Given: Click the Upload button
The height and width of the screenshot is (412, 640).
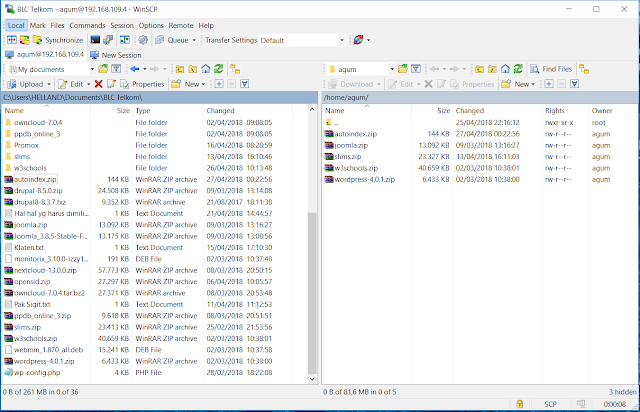Looking at the screenshot, I should pos(26,84).
